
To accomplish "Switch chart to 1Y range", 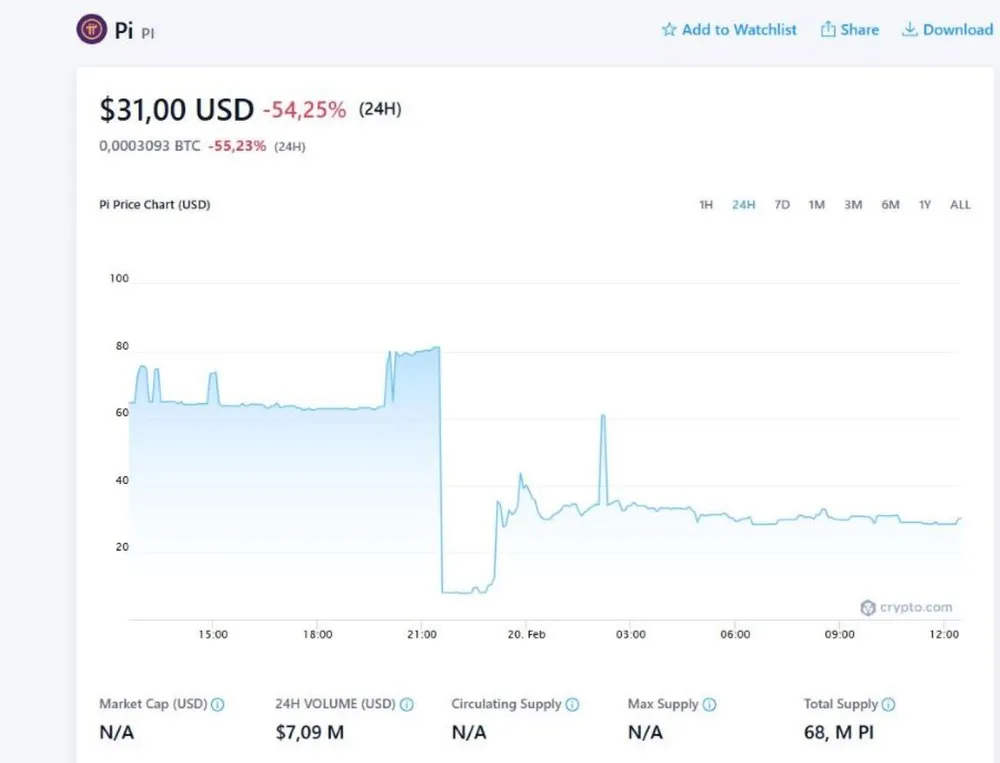I will pyautogui.click(x=925, y=205).
